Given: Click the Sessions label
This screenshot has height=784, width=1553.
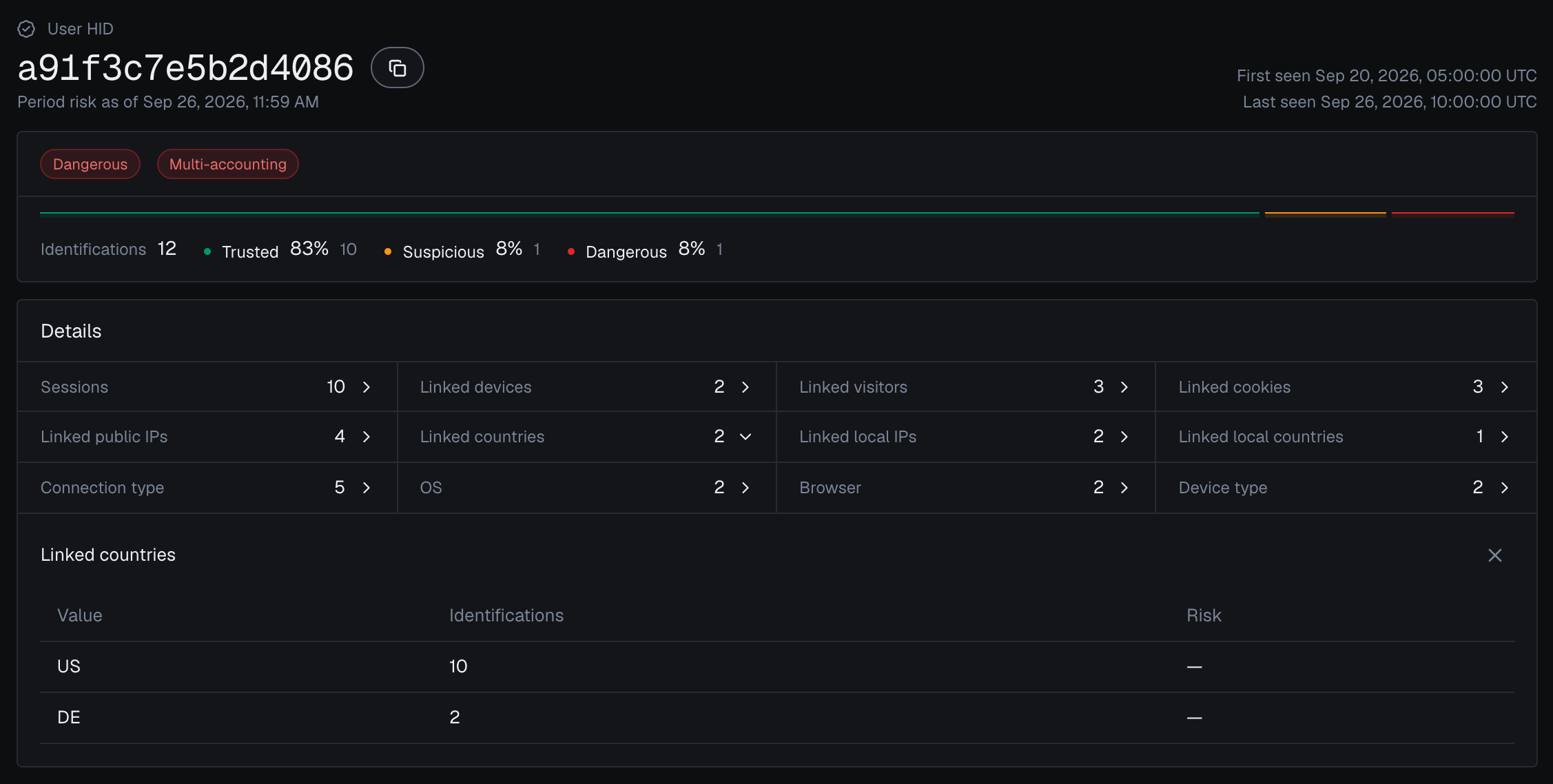Looking at the screenshot, I should (74, 387).
